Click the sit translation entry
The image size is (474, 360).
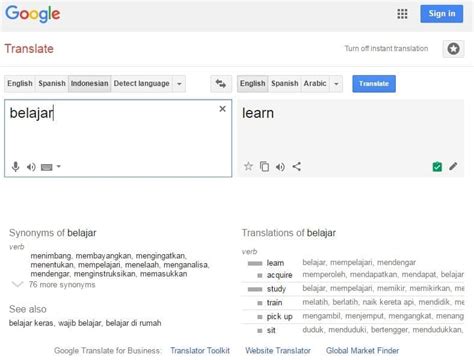[271, 330]
